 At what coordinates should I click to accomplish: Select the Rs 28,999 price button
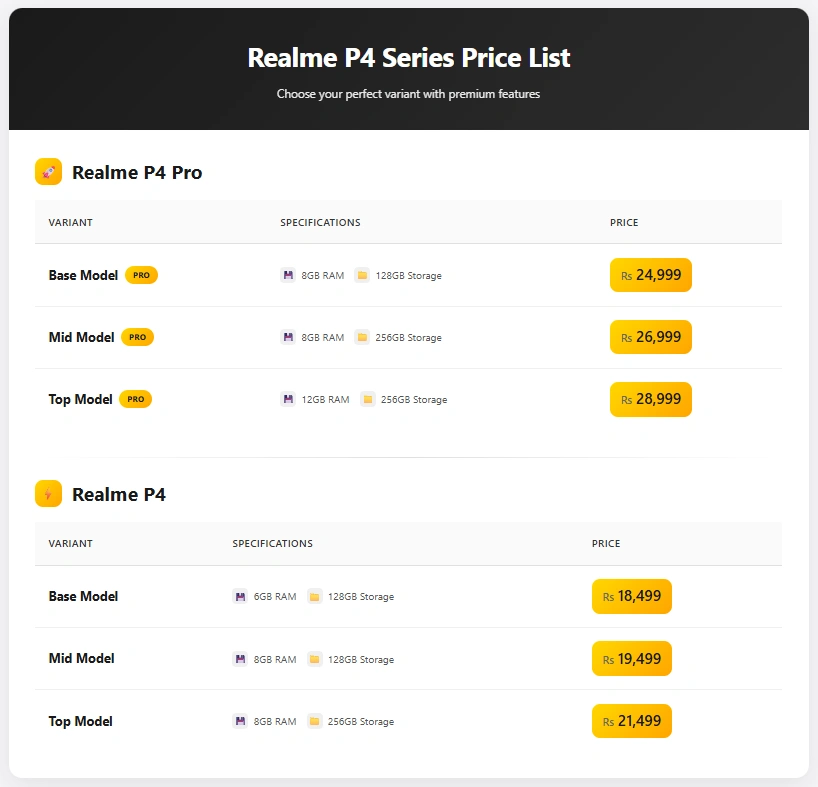point(651,399)
